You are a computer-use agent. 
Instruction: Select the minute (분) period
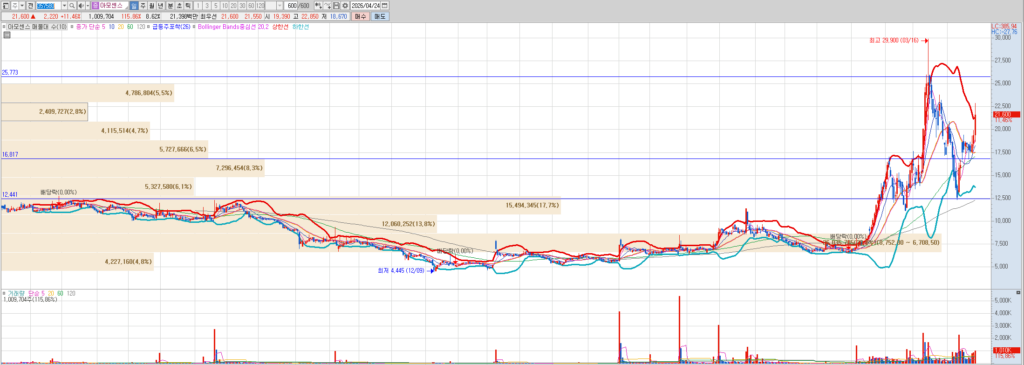(x=170, y=5)
